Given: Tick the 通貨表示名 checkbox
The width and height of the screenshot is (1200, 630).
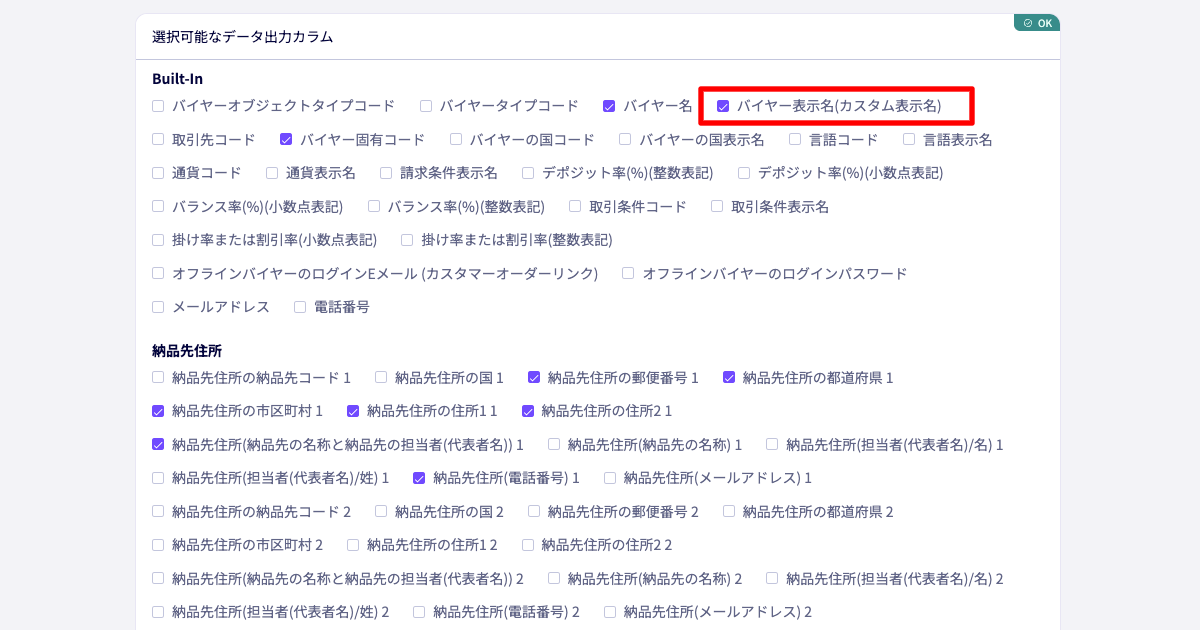Looking at the screenshot, I should tap(272, 173).
